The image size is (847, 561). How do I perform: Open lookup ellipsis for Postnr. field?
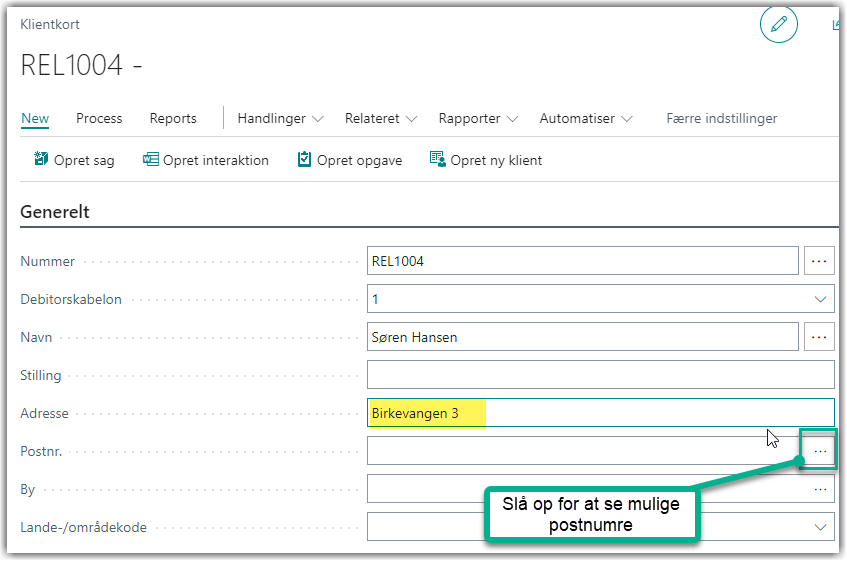tap(819, 452)
